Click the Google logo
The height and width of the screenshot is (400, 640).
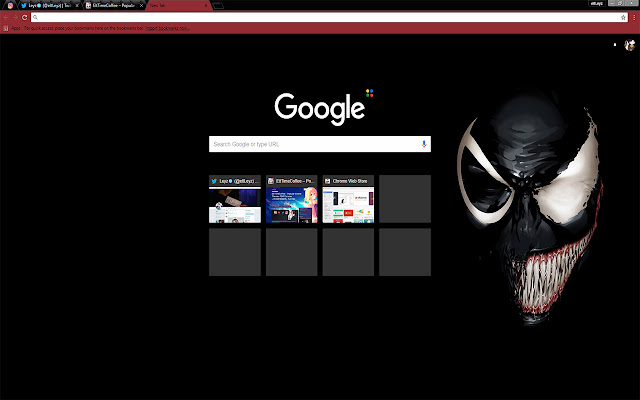pos(320,109)
